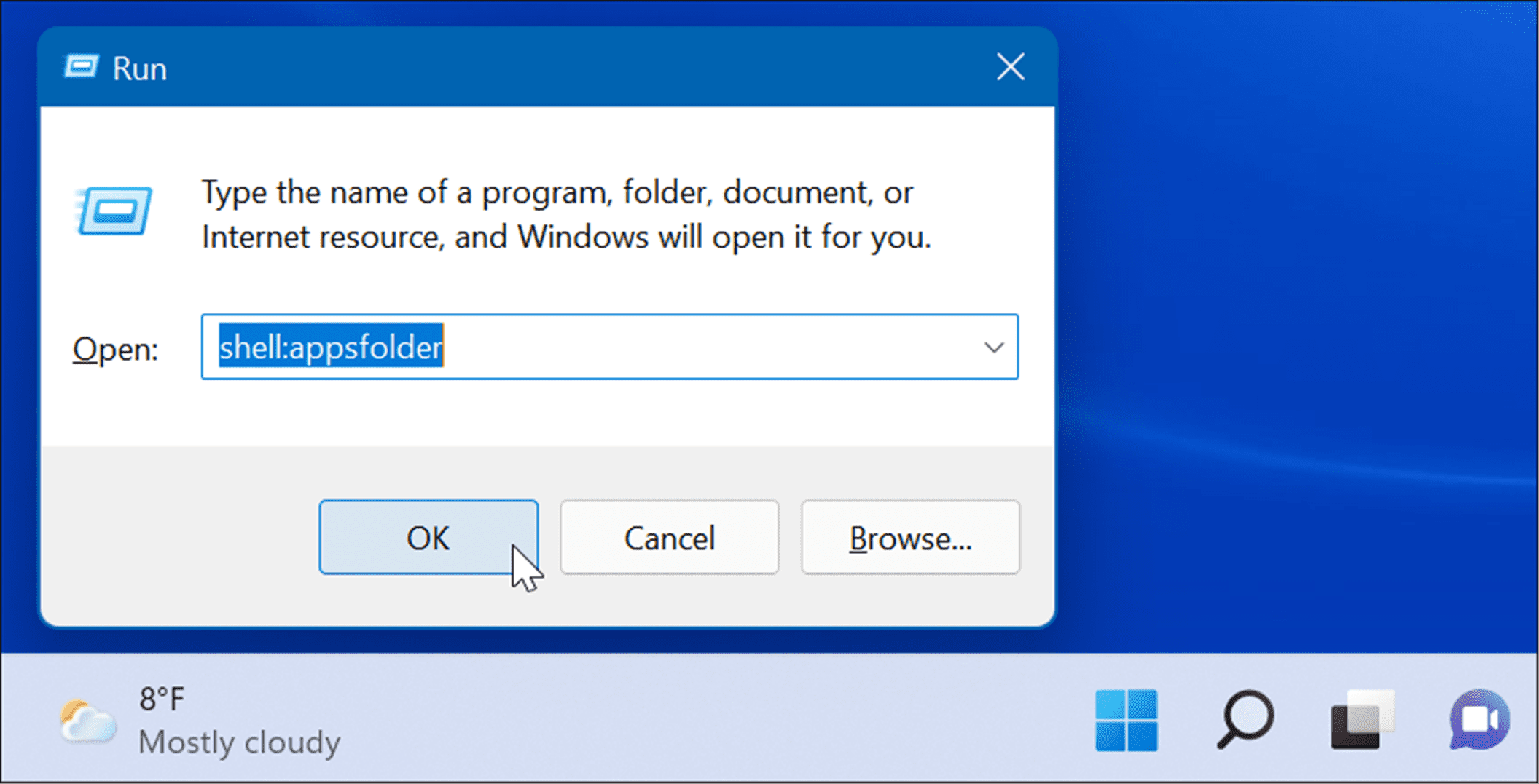Click the Run title text
Screen dimensions: 1539x784
(x=139, y=69)
